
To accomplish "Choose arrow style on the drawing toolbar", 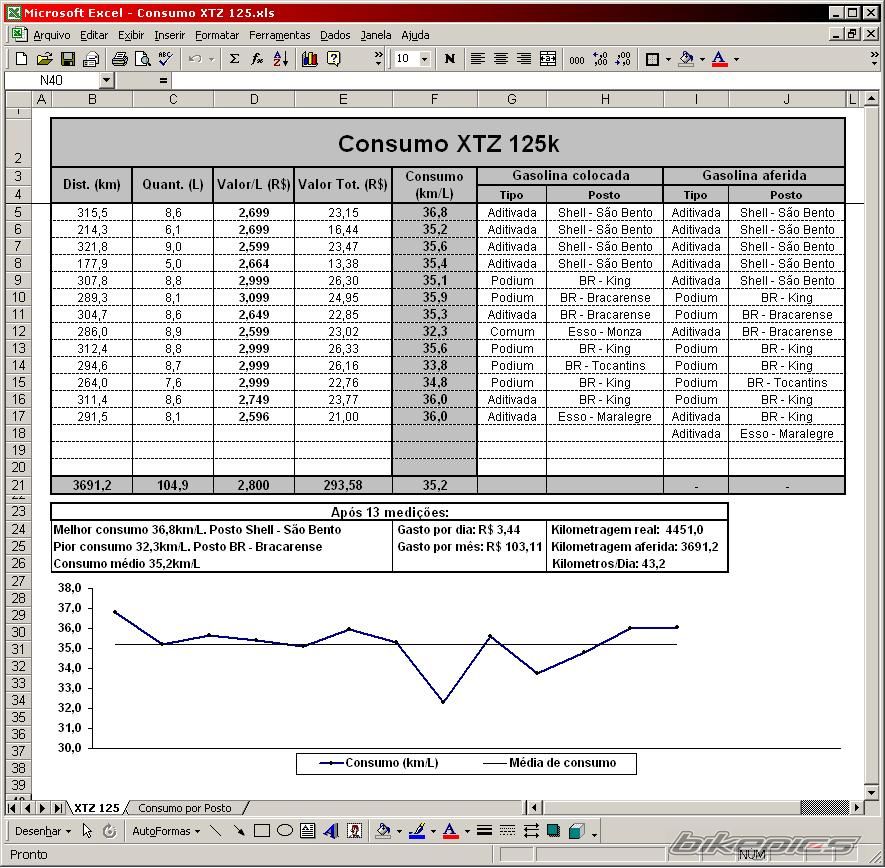I will click(531, 831).
